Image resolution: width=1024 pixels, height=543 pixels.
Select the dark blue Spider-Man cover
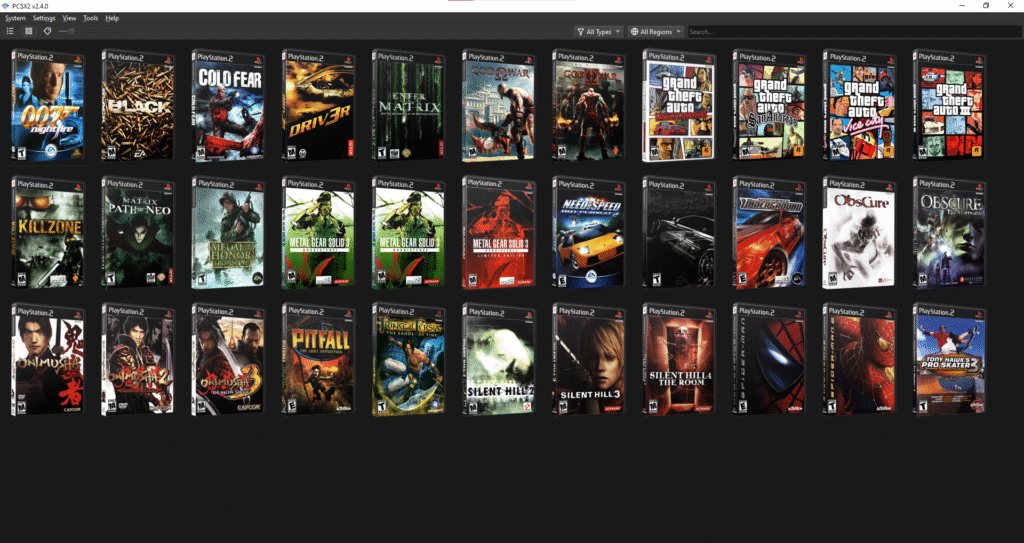pyautogui.click(x=769, y=360)
